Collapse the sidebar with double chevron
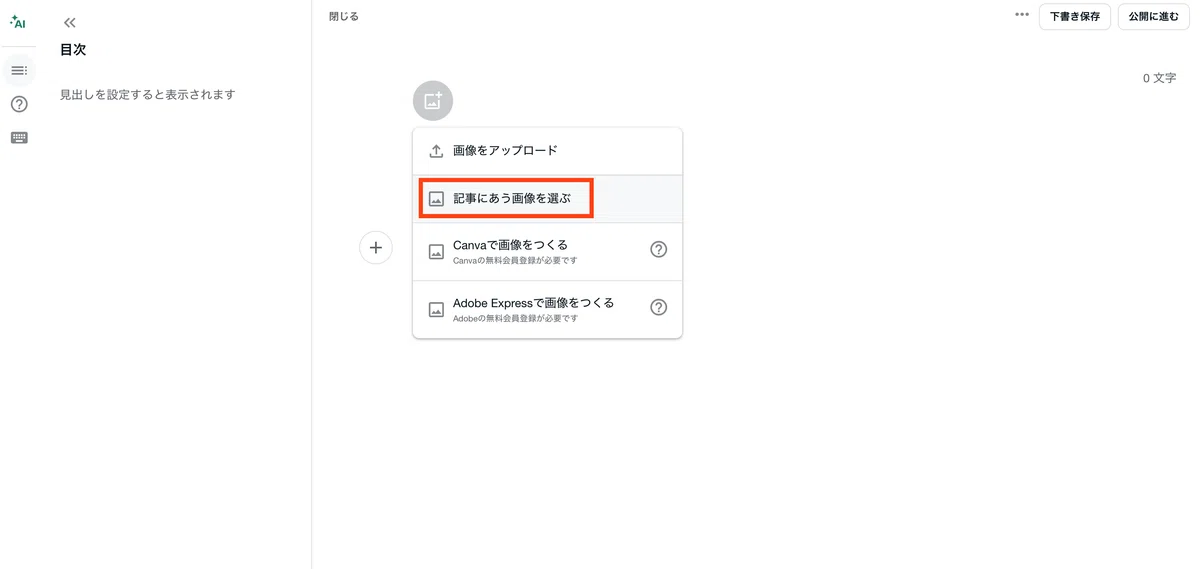The image size is (1200, 569). pyautogui.click(x=70, y=22)
